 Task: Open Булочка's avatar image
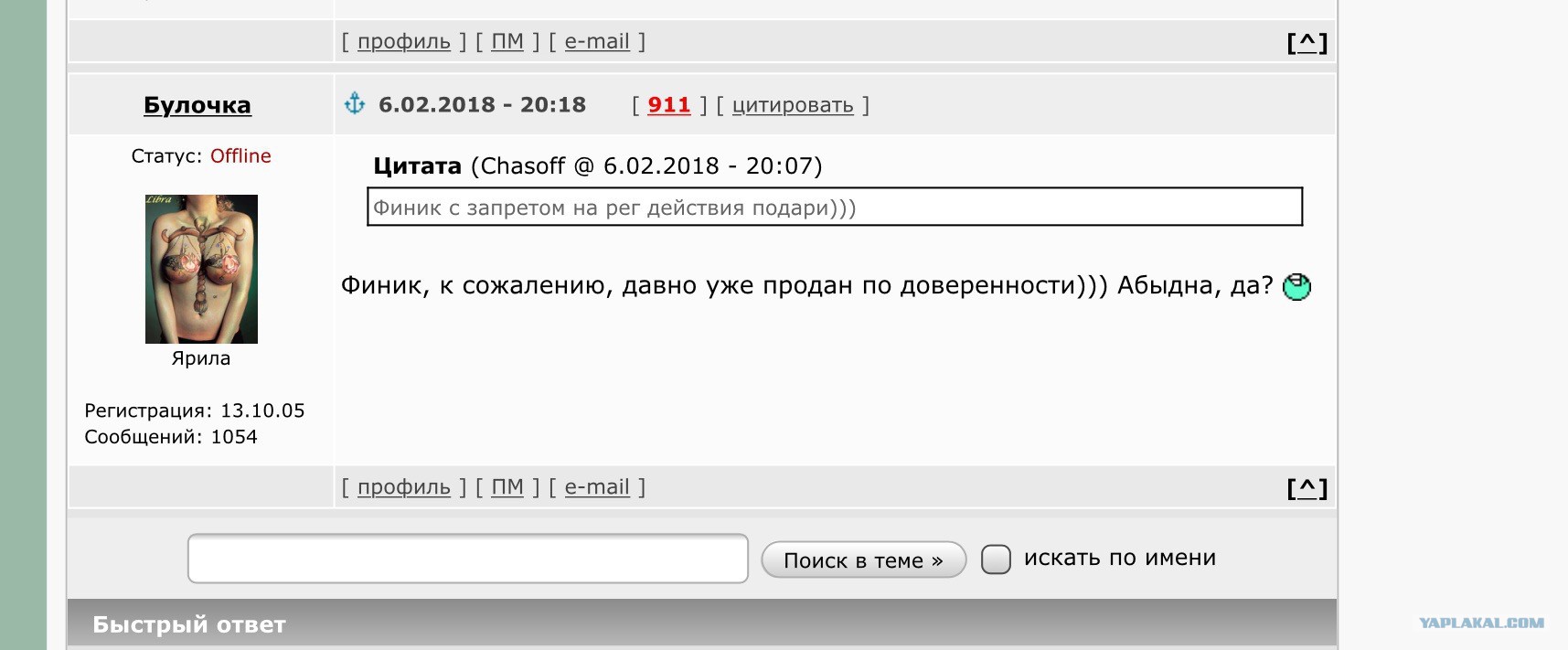pos(201,269)
